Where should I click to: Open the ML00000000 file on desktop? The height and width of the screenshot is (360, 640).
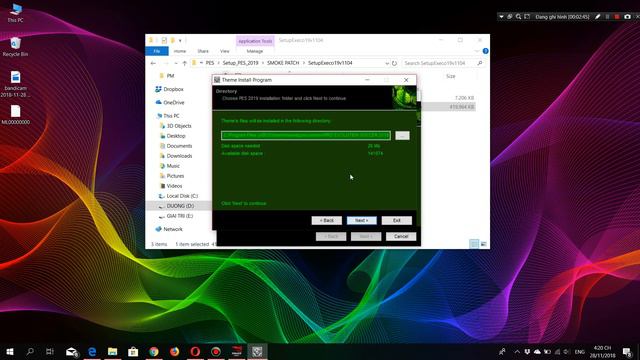coord(16,115)
